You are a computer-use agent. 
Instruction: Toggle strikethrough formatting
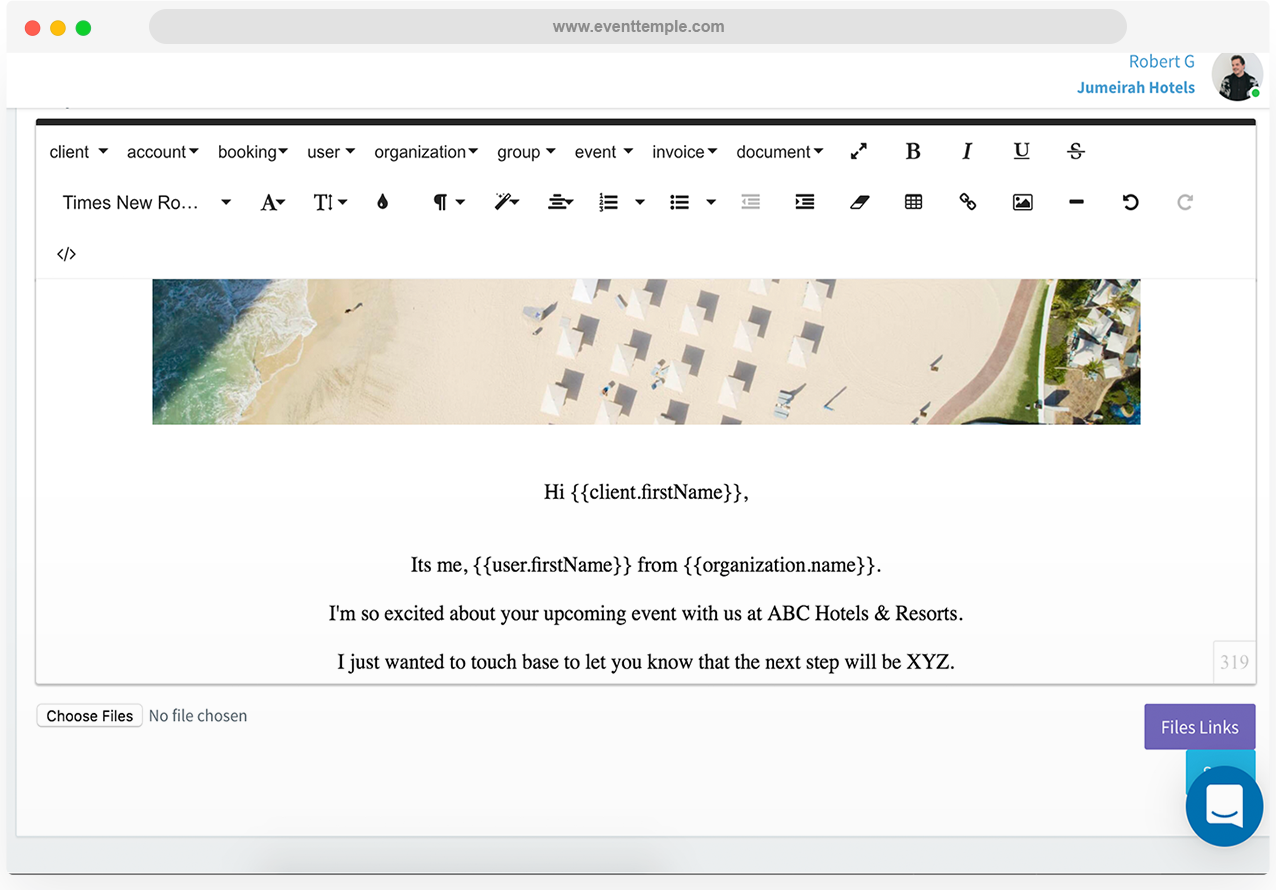click(x=1076, y=151)
